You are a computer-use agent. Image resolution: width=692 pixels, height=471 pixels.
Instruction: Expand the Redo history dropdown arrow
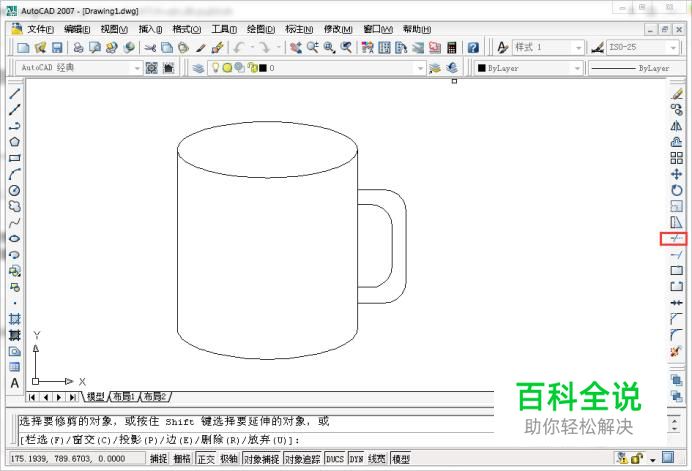tap(278, 47)
